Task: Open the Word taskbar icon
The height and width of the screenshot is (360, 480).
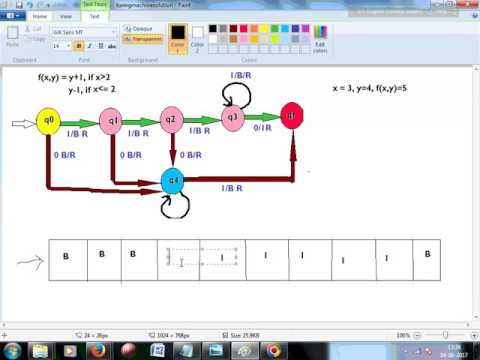Action: click(x=157, y=351)
